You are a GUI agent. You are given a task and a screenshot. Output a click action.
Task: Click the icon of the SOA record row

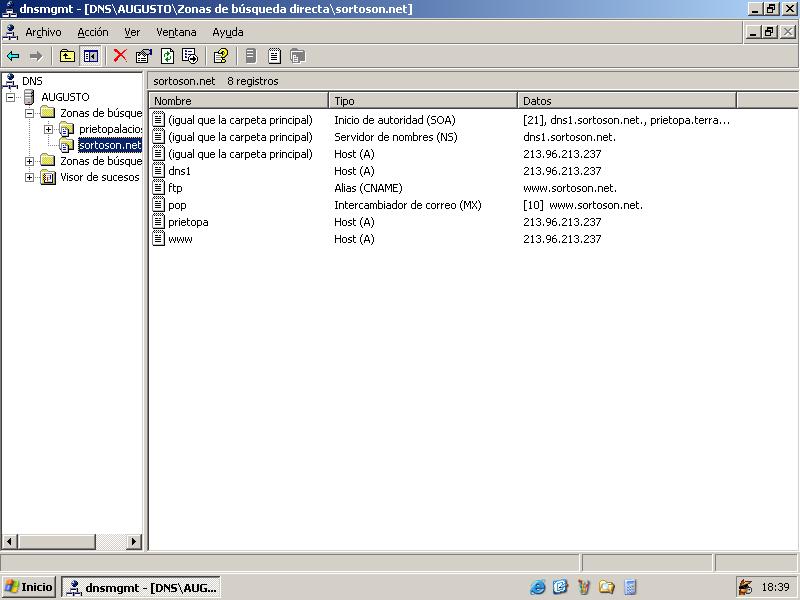click(159, 119)
